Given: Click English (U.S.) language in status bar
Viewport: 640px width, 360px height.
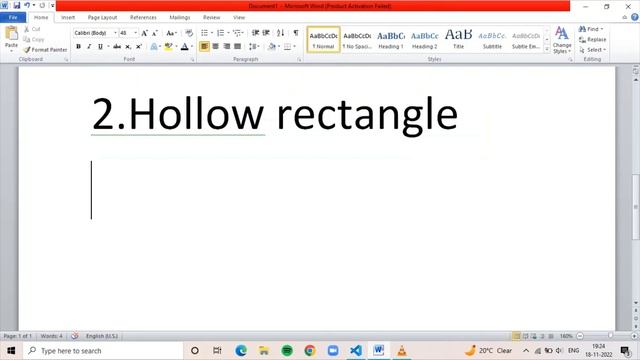Looking at the screenshot, I should [102, 336].
